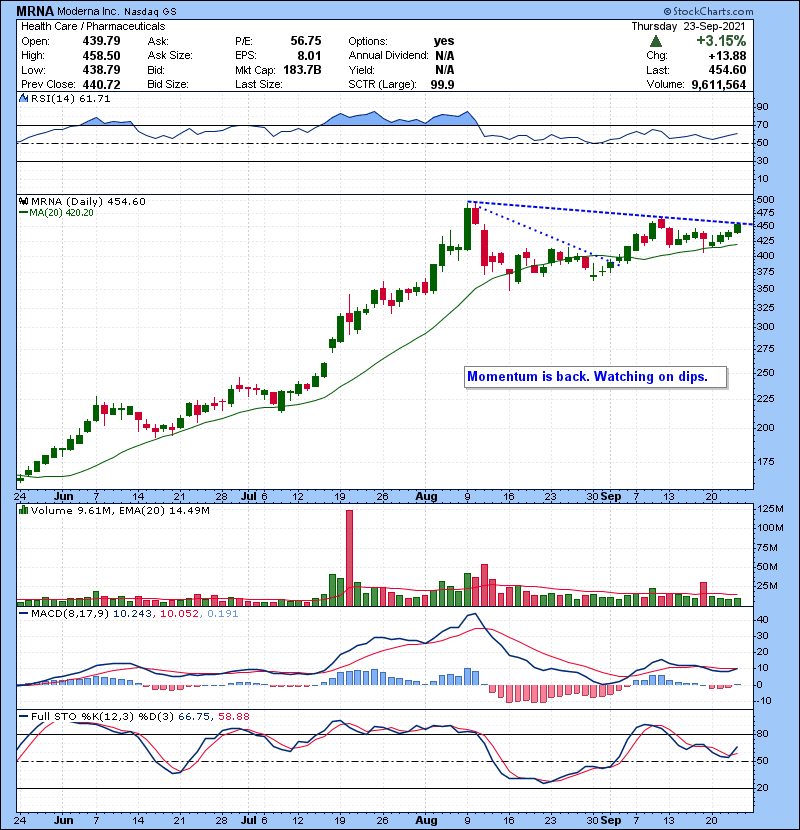Click the Full STO legend line marker
This screenshot has width=800, height=830.
(24, 716)
